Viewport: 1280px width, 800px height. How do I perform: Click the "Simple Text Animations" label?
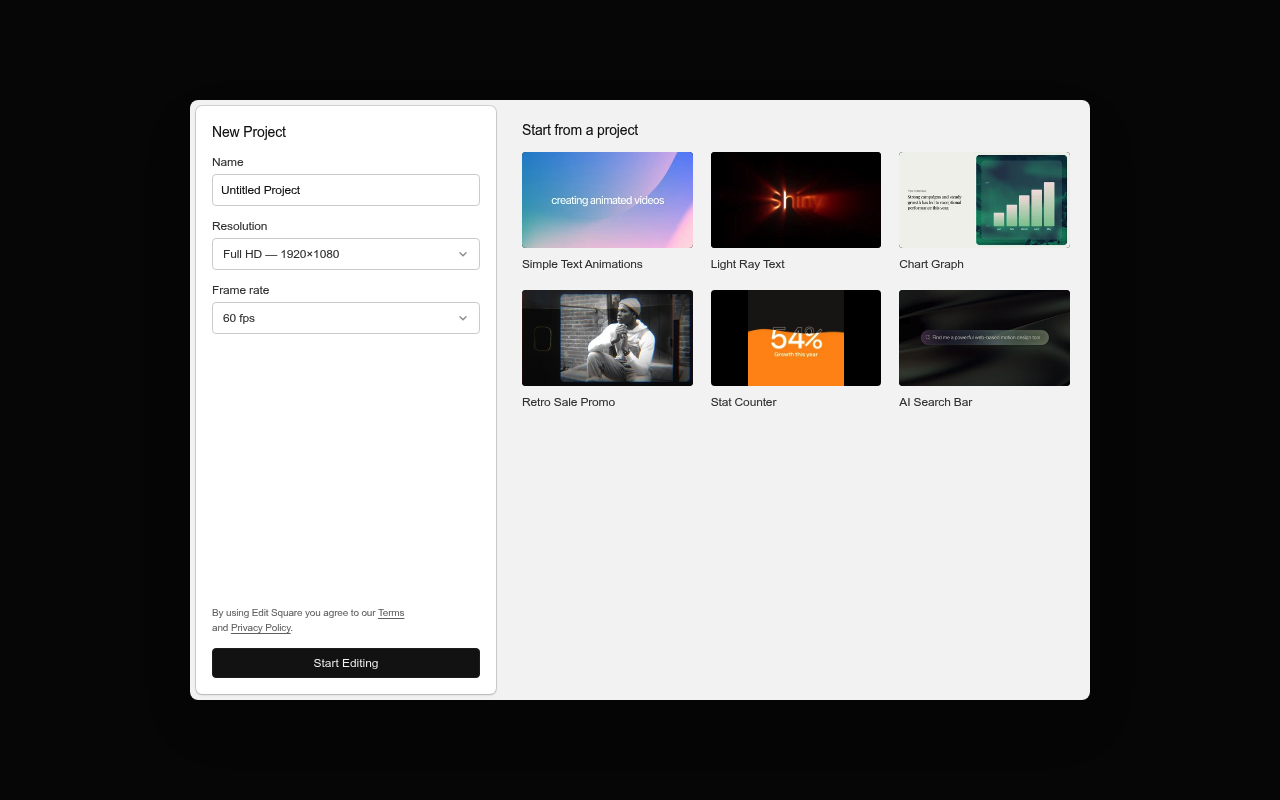(x=582, y=264)
